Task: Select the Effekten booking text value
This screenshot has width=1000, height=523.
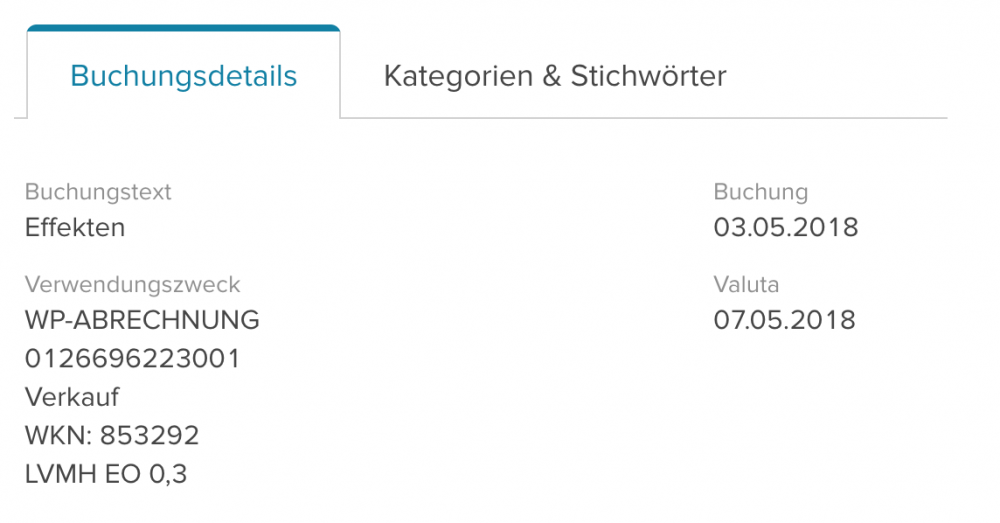Action: (x=75, y=227)
